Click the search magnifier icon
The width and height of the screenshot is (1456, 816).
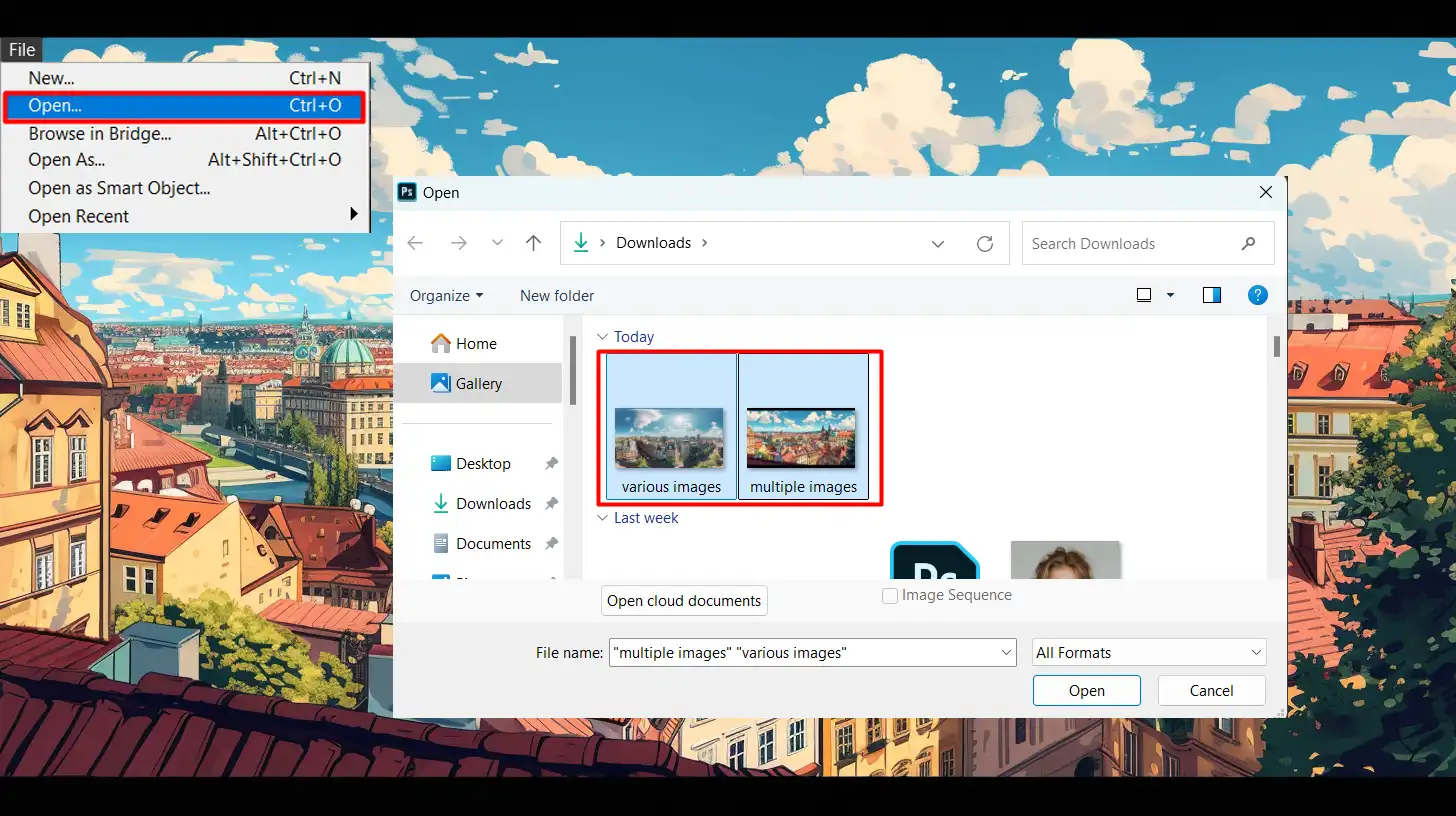pos(1248,243)
